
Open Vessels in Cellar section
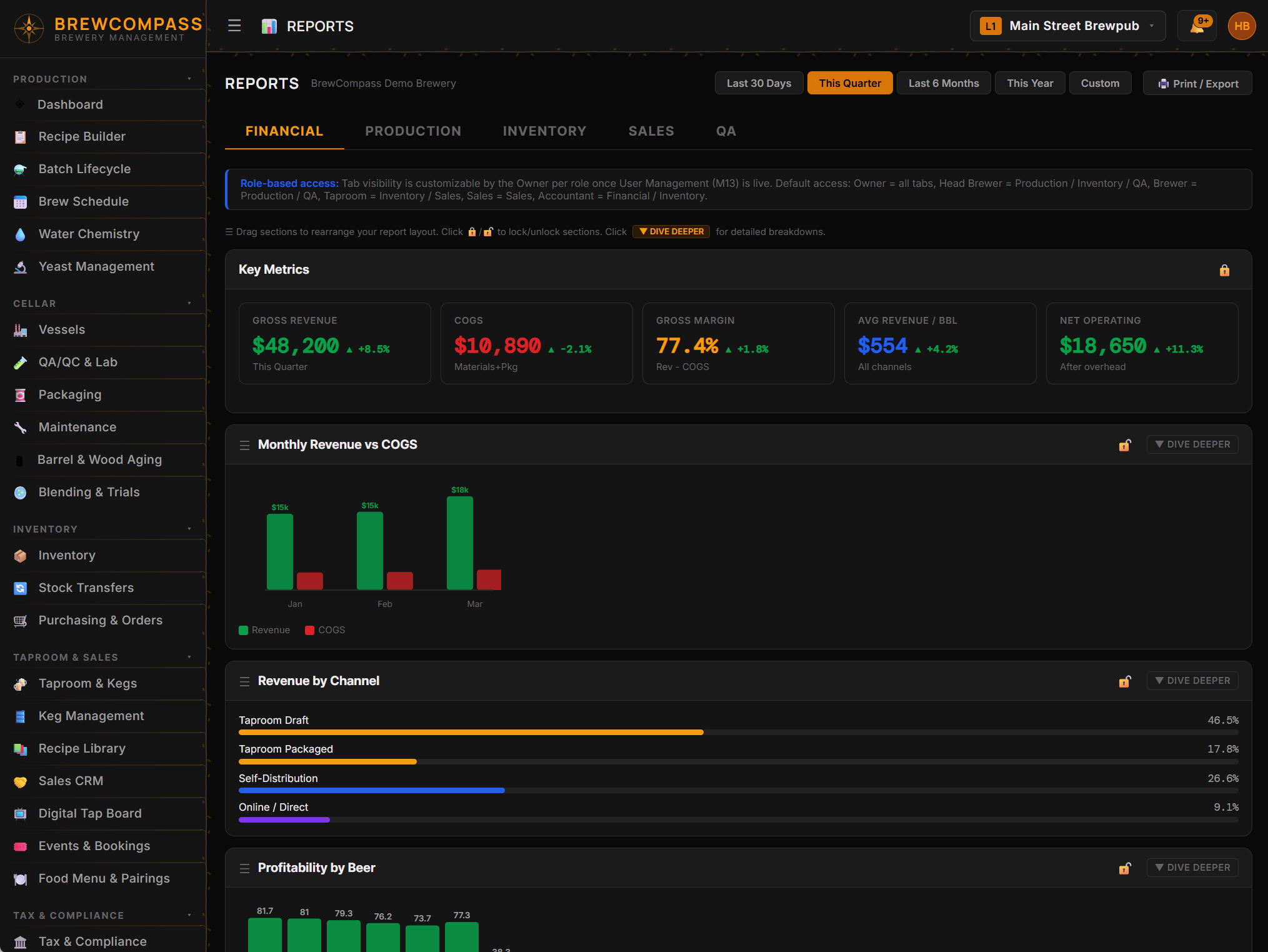point(103,329)
